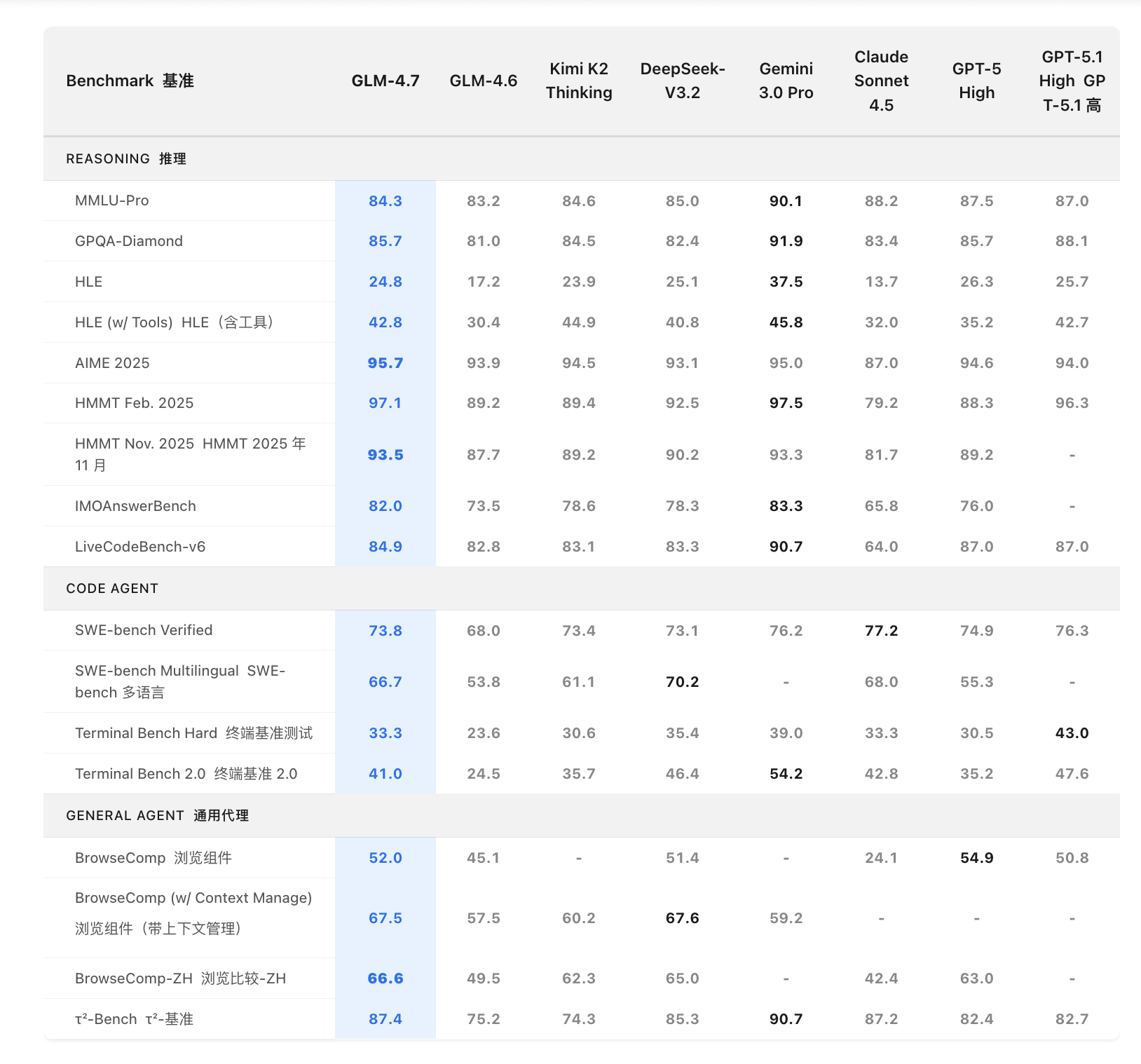Click the BrowseComp-ZH row label

click(x=181, y=978)
